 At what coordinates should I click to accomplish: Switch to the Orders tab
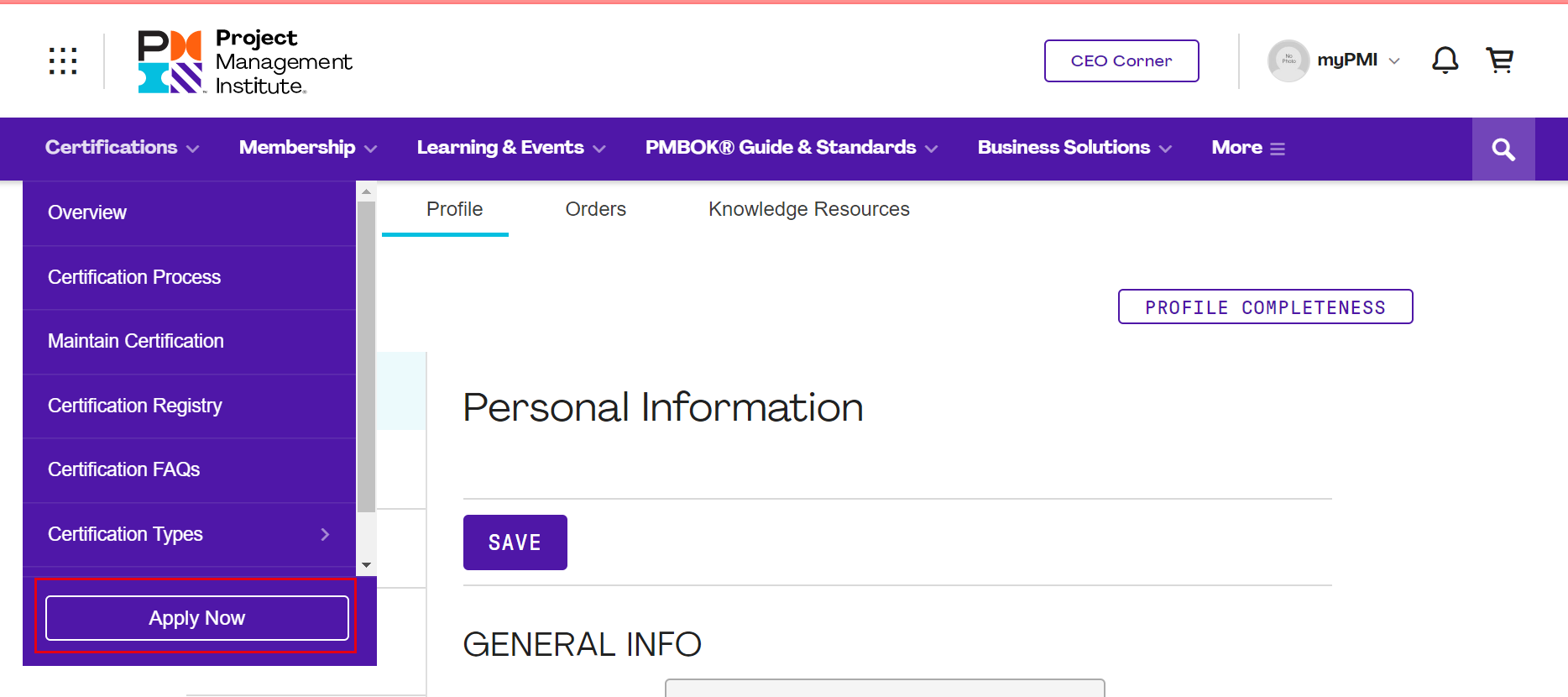click(x=595, y=209)
